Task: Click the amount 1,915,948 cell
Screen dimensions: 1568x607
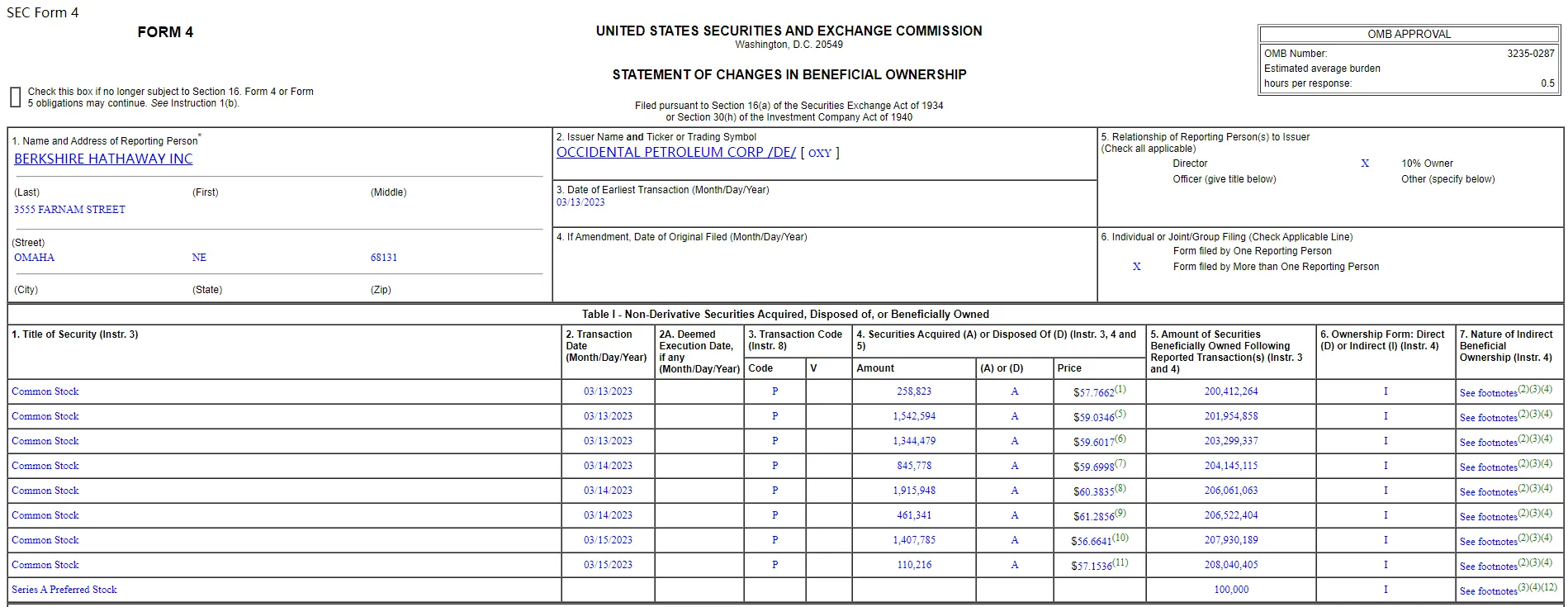Action: [x=913, y=491]
